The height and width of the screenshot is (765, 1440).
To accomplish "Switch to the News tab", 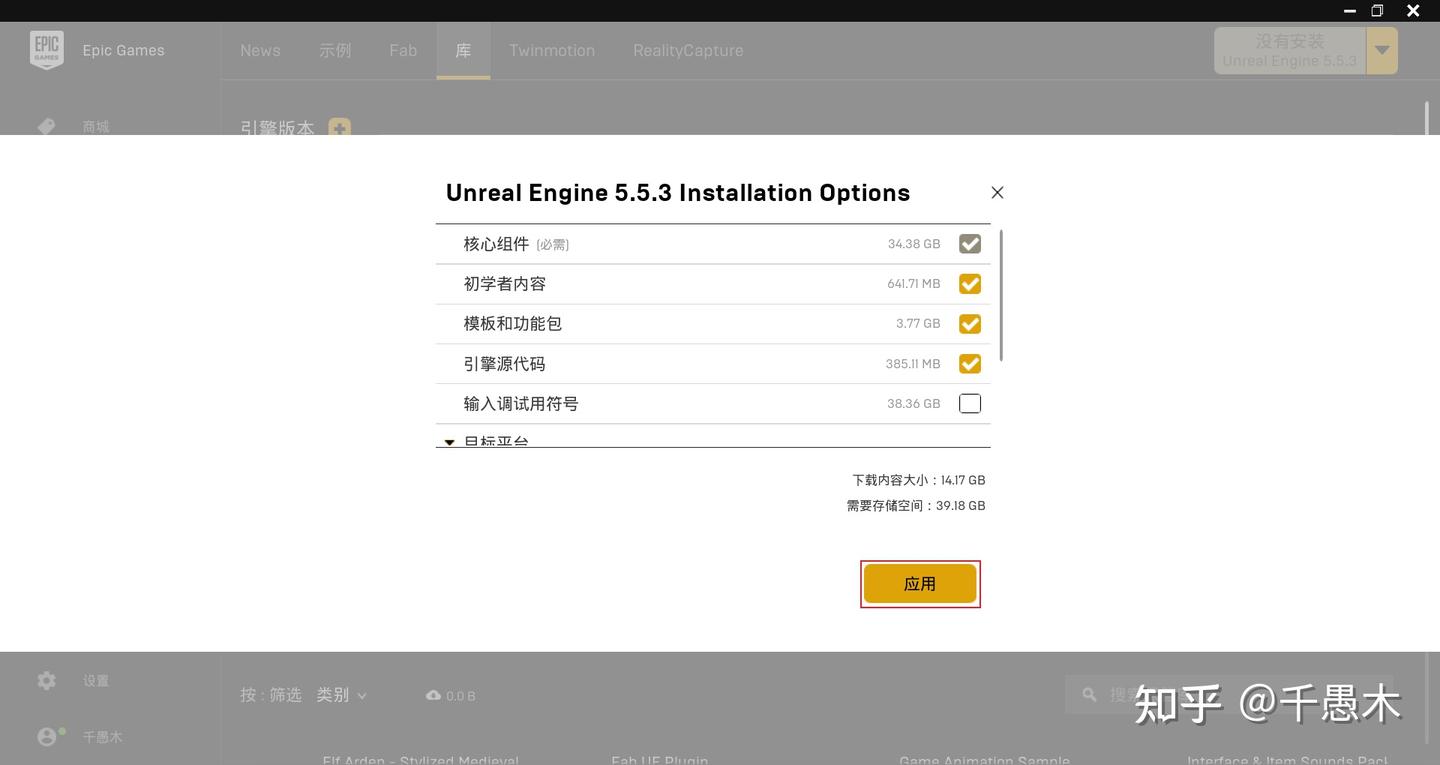I will [x=260, y=50].
